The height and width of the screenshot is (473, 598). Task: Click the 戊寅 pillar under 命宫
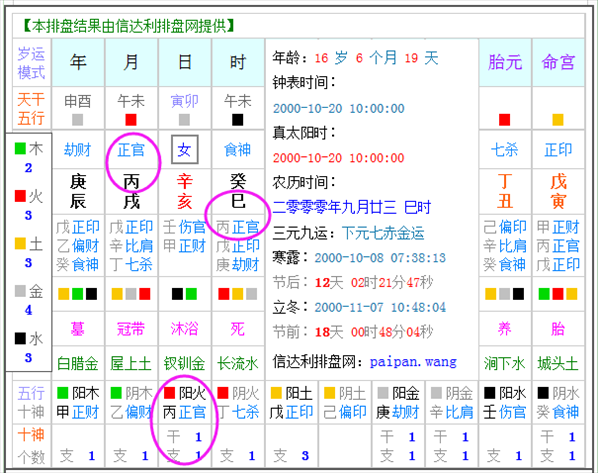point(558,191)
